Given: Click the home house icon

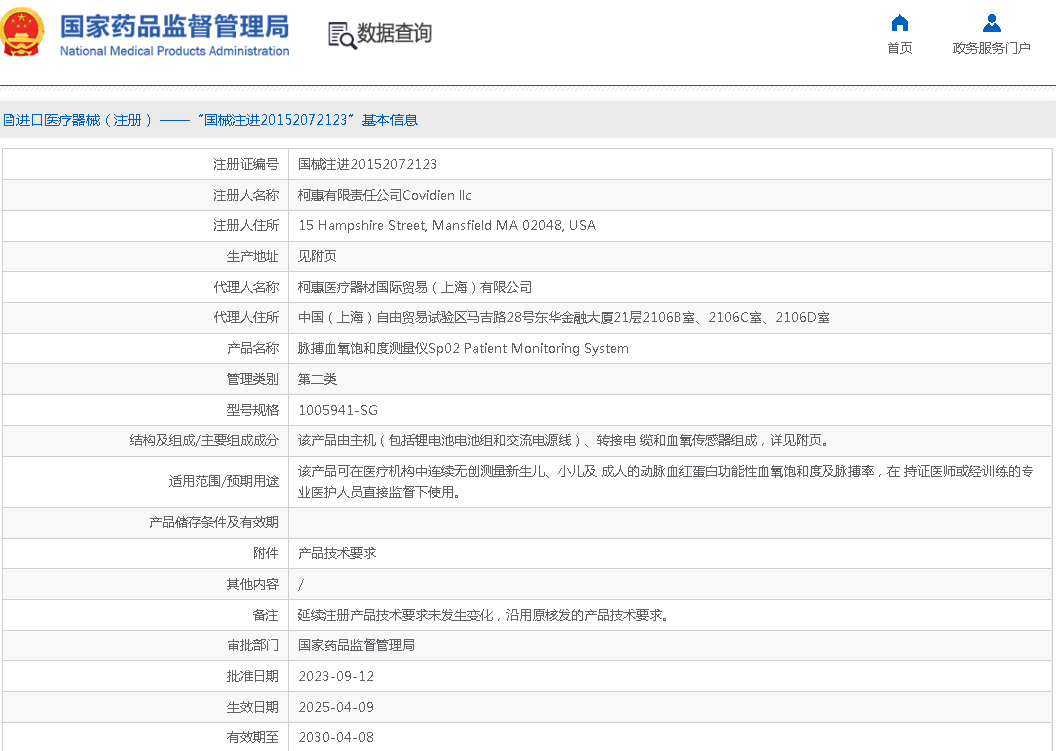Looking at the screenshot, I should (x=899, y=23).
